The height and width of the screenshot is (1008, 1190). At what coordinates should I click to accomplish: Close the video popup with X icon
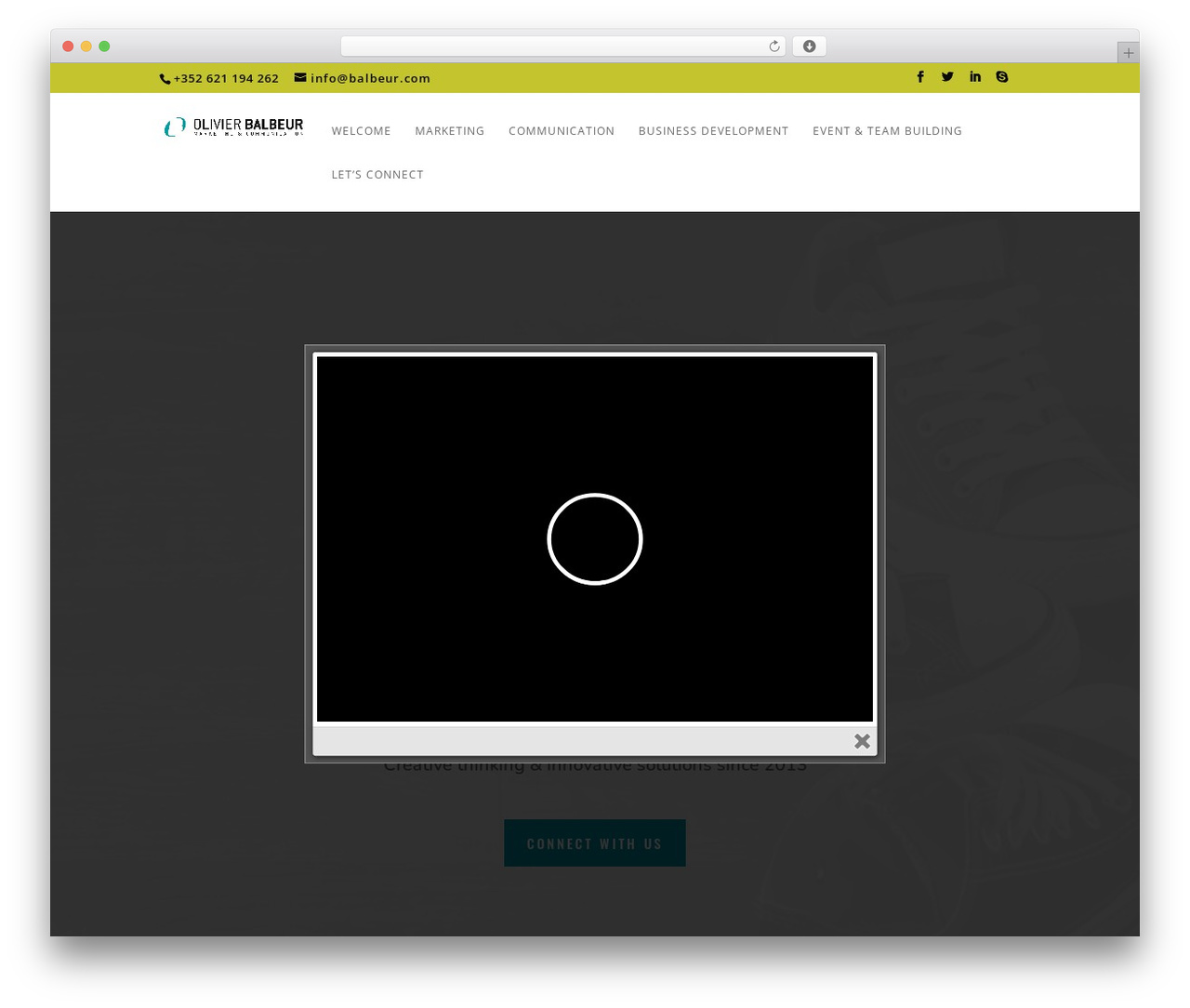pos(863,741)
